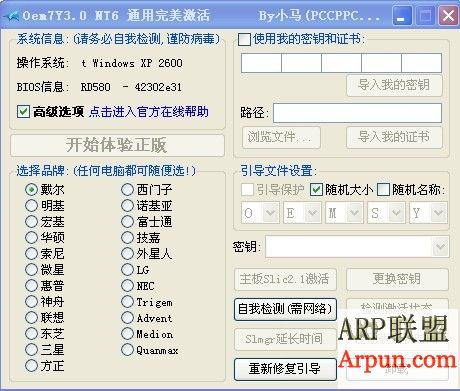The width and height of the screenshot is (460, 391).
Task: Pick the 富士通 radio button
Action: coord(127,222)
